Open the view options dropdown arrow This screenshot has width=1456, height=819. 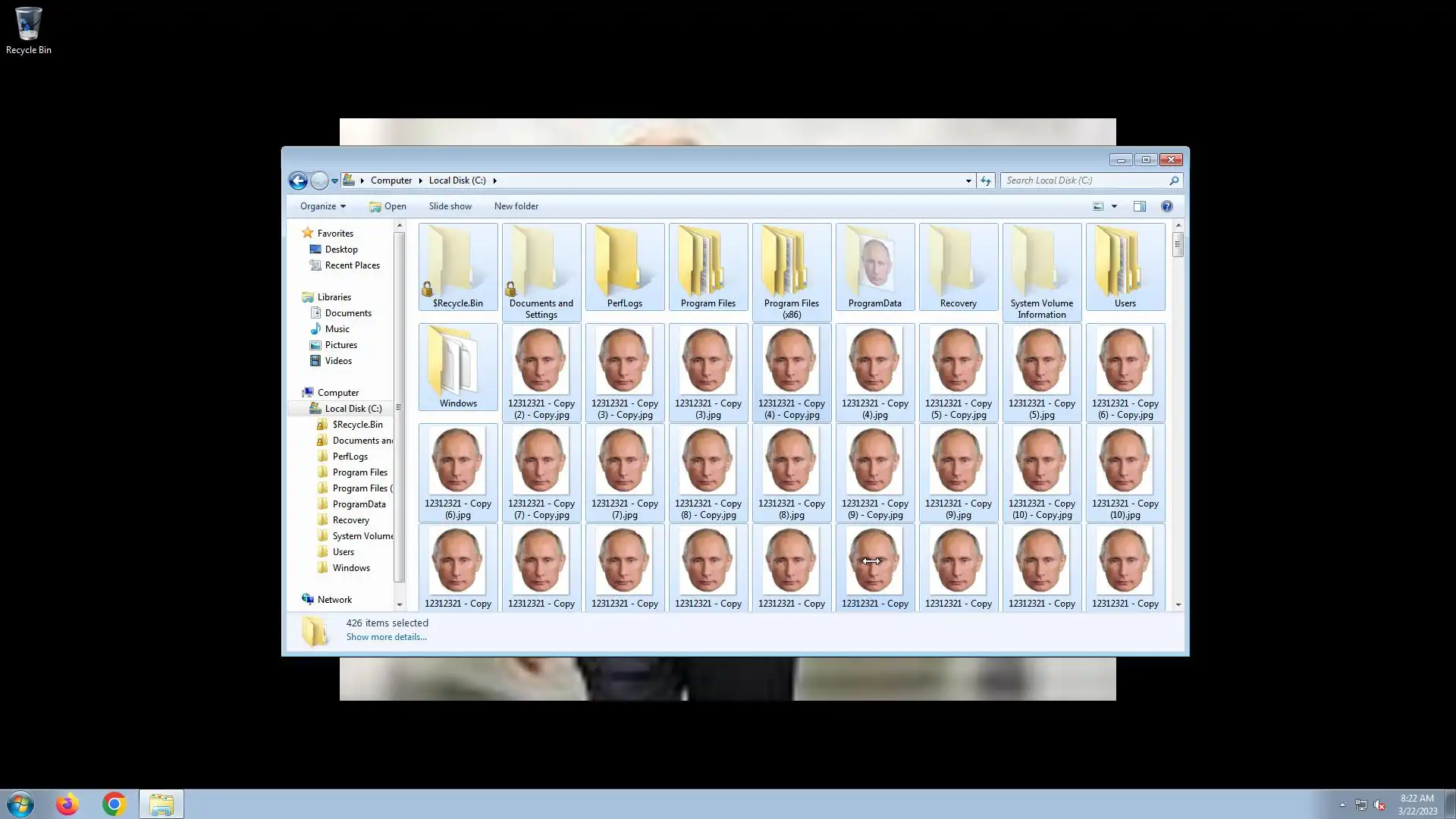(1114, 206)
